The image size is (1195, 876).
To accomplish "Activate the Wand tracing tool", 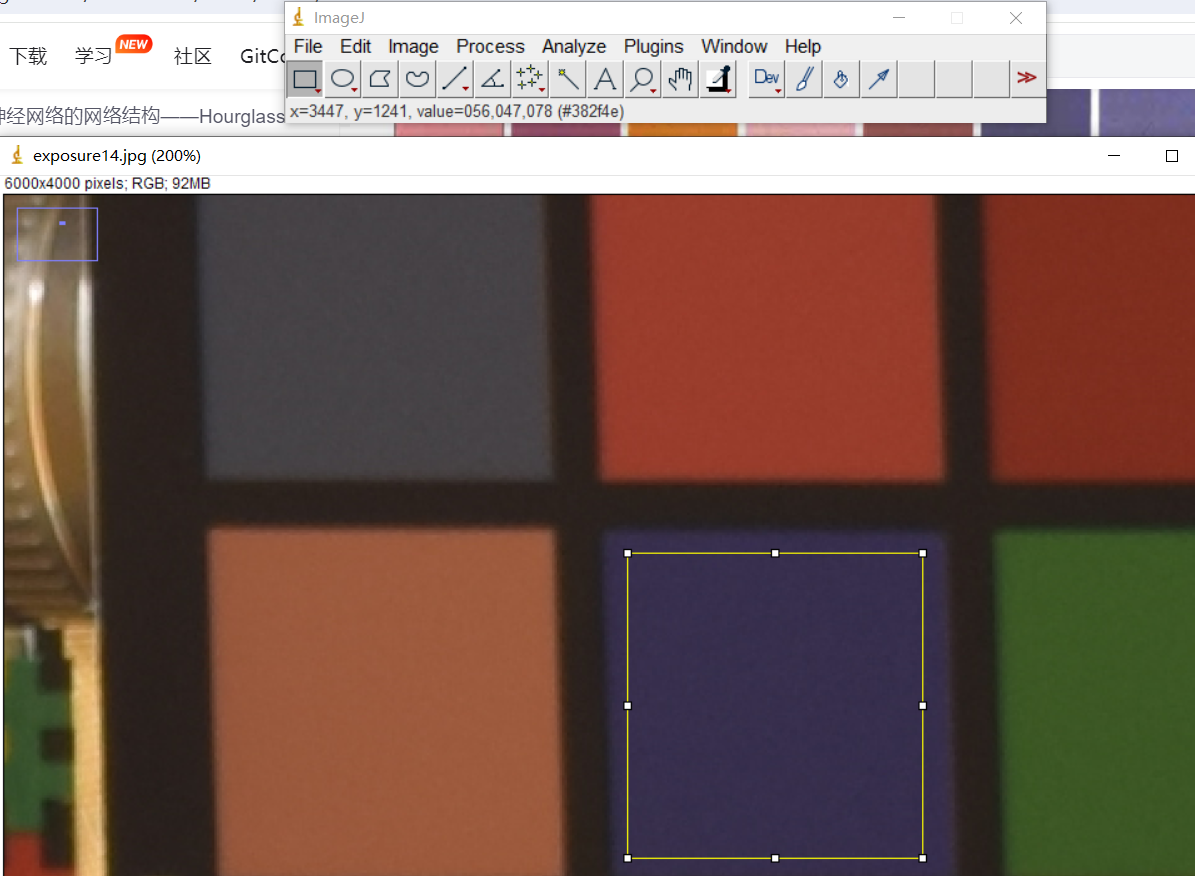I will pos(568,79).
